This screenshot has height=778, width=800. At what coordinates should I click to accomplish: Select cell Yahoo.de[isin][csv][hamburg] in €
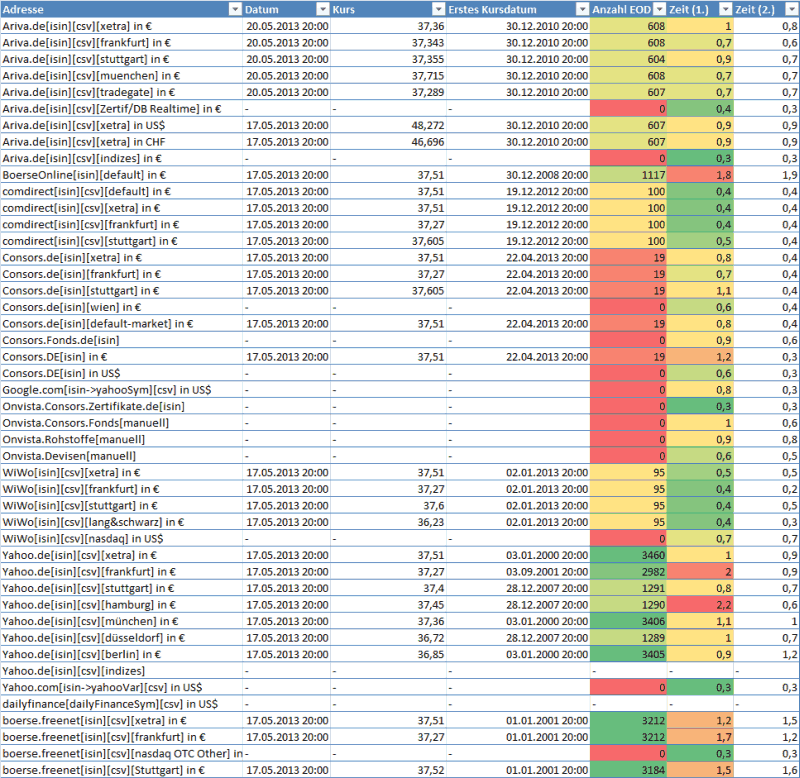click(x=121, y=605)
